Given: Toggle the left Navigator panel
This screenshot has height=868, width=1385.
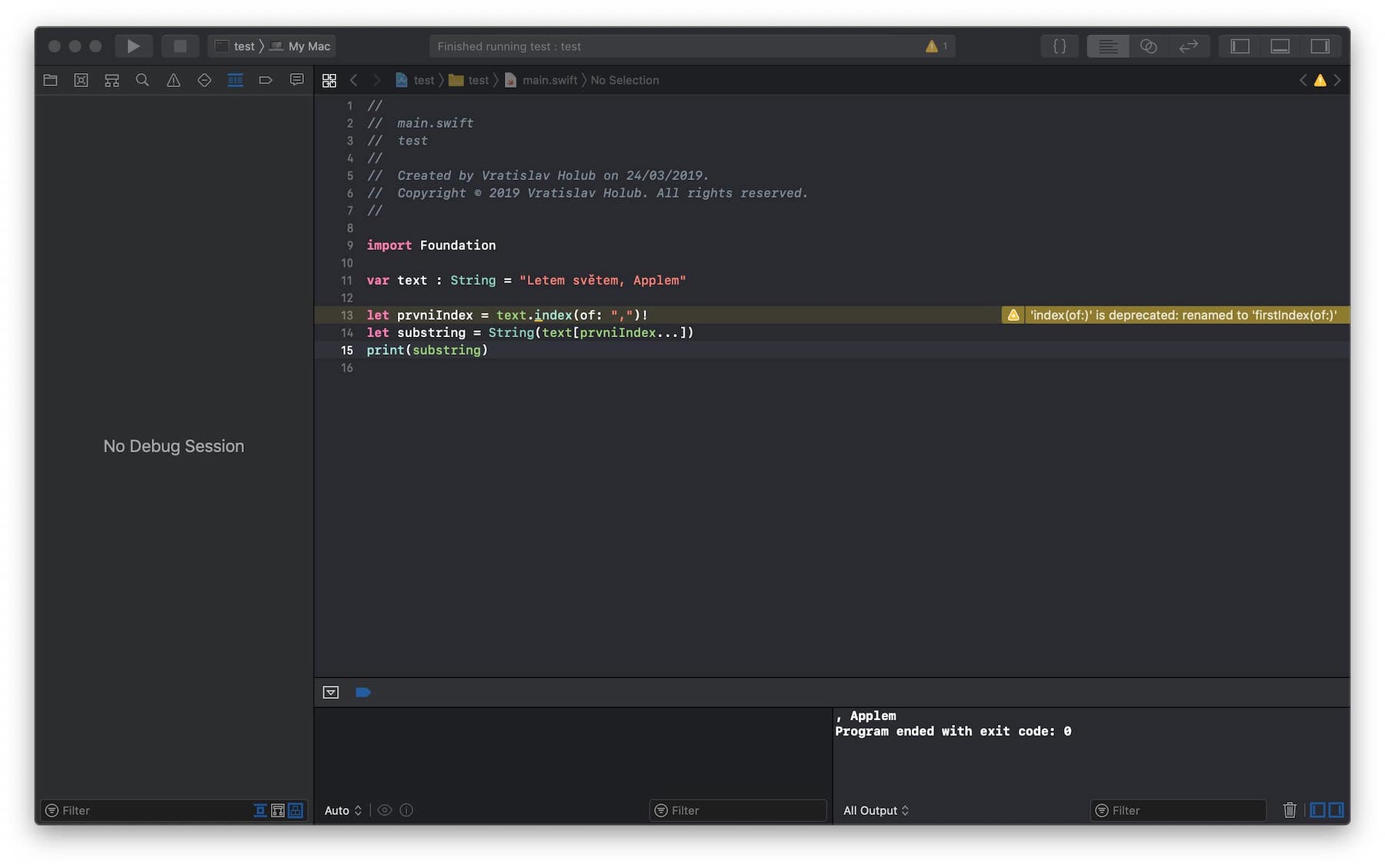Looking at the screenshot, I should tap(1240, 46).
